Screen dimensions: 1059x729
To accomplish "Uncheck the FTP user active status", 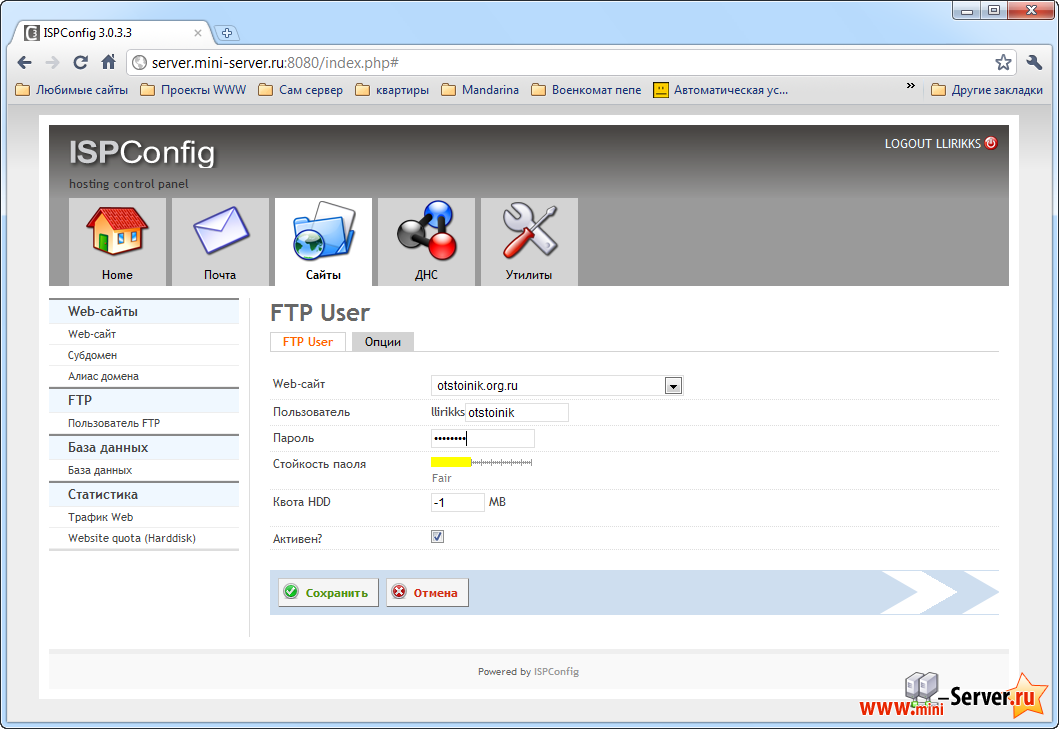I will pyautogui.click(x=437, y=536).
